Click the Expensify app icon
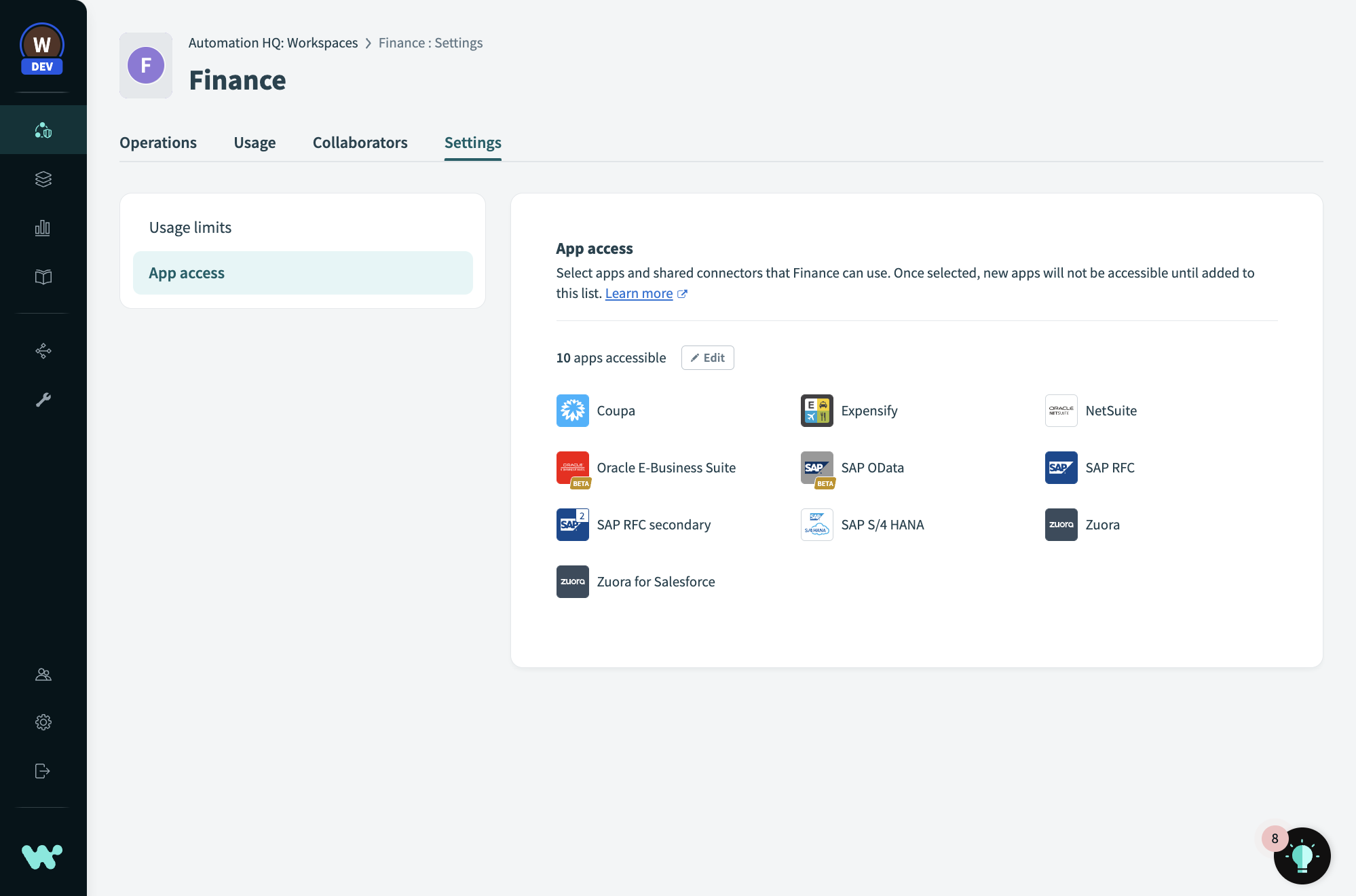The image size is (1356, 896). [x=816, y=411]
